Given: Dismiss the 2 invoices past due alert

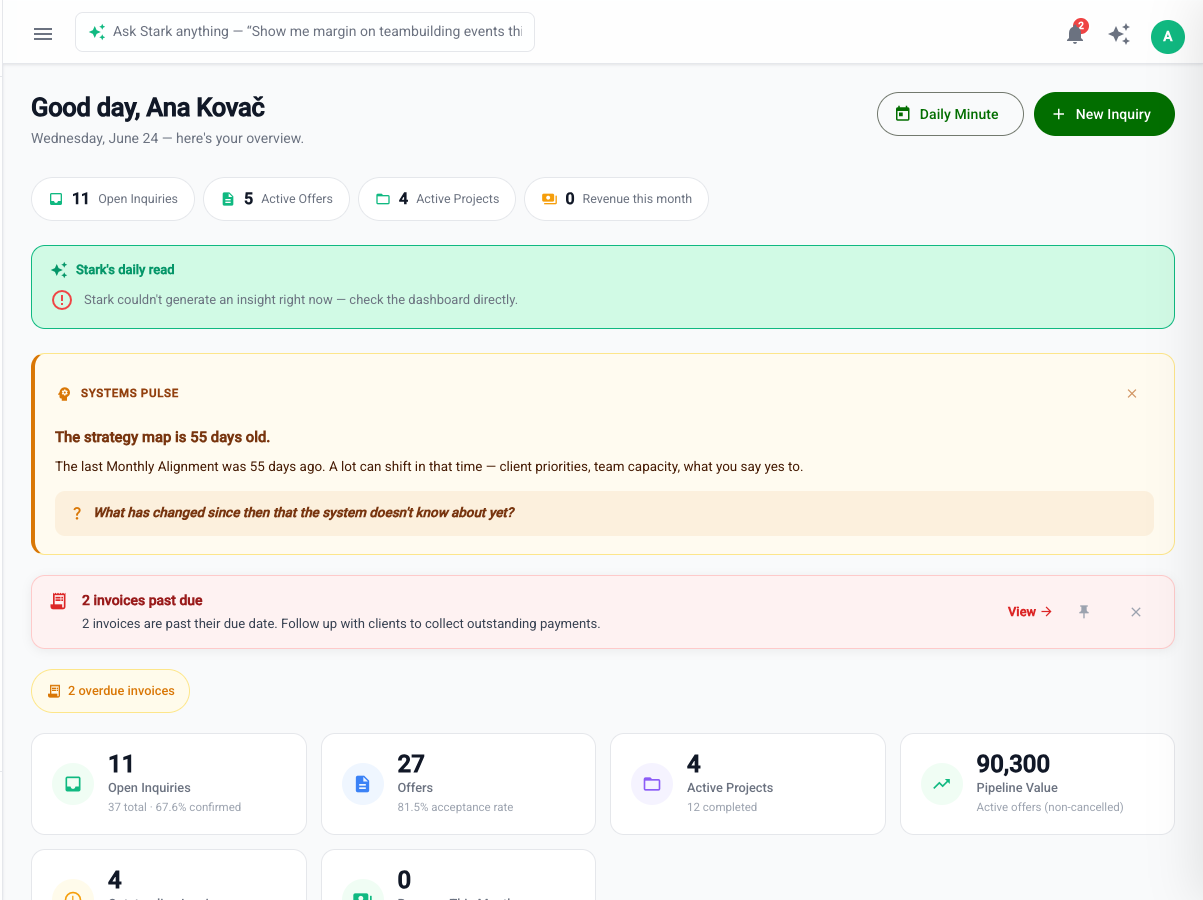Looking at the screenshot, I should click(x=1136, y=612).
